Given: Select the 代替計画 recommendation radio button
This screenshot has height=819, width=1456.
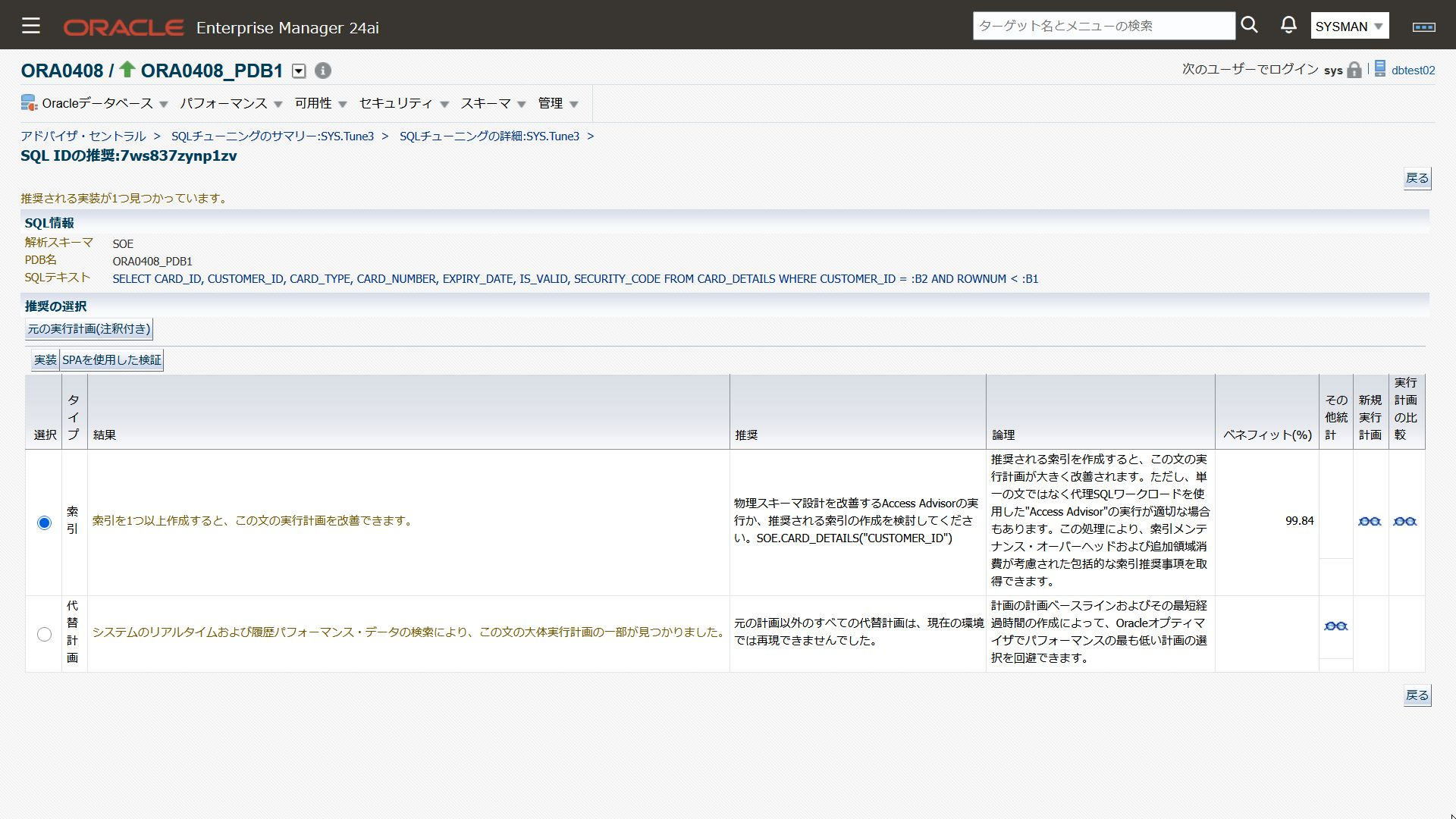Looking at the screenshot, I should (x=43, y=635).
